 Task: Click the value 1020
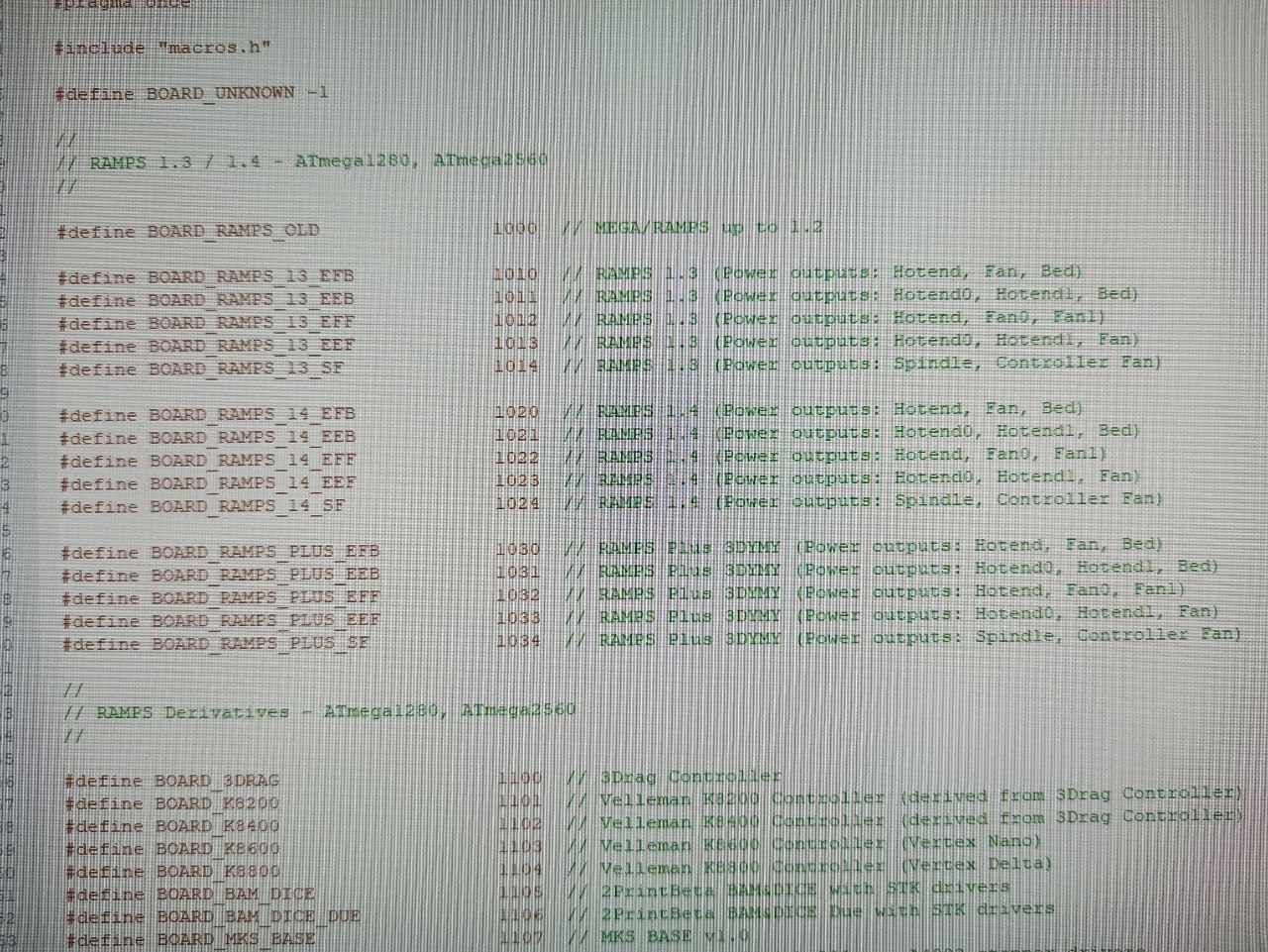[x=517, y=411]
